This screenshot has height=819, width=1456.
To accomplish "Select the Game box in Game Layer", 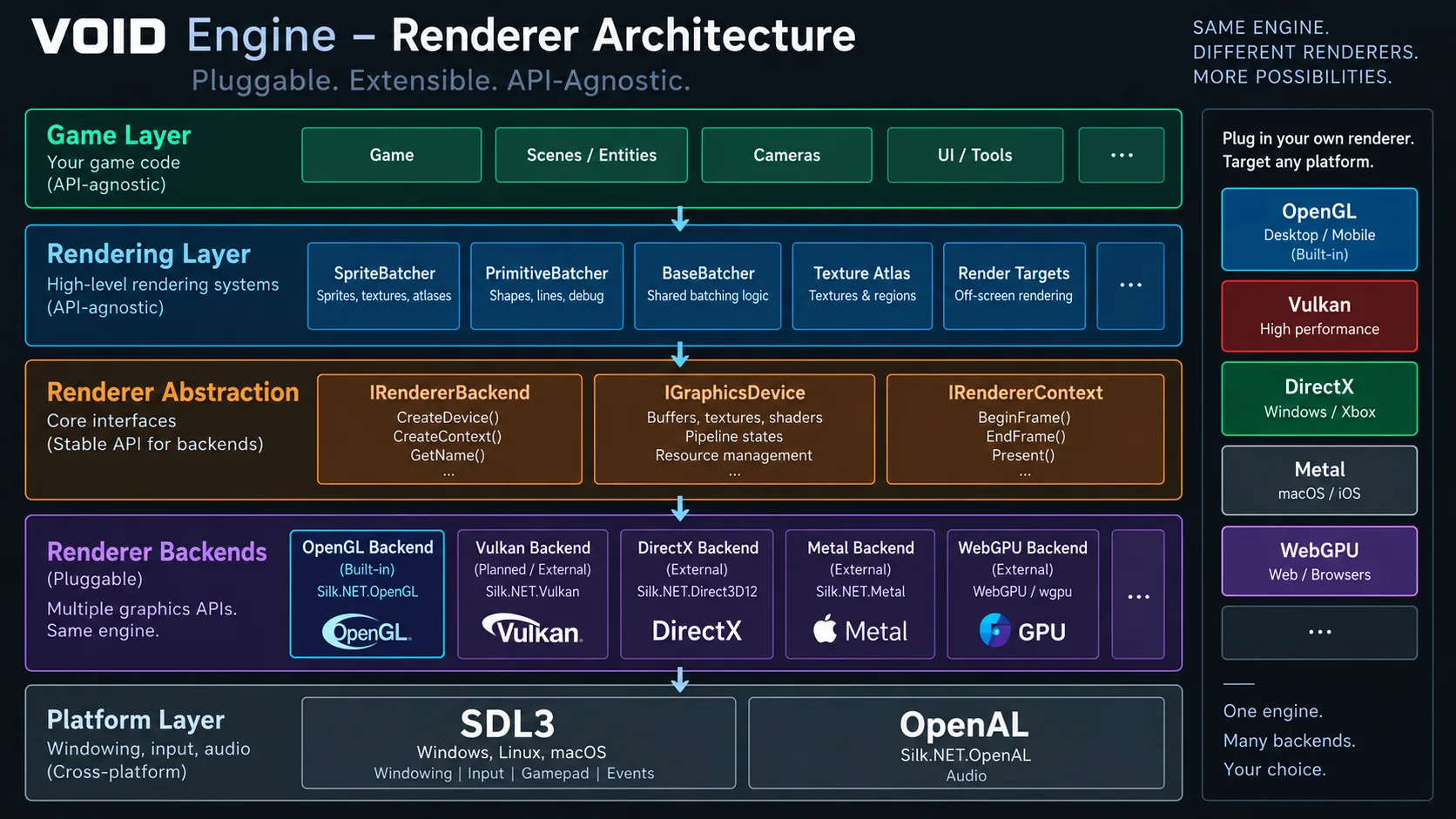I will [x=392, y=155].
